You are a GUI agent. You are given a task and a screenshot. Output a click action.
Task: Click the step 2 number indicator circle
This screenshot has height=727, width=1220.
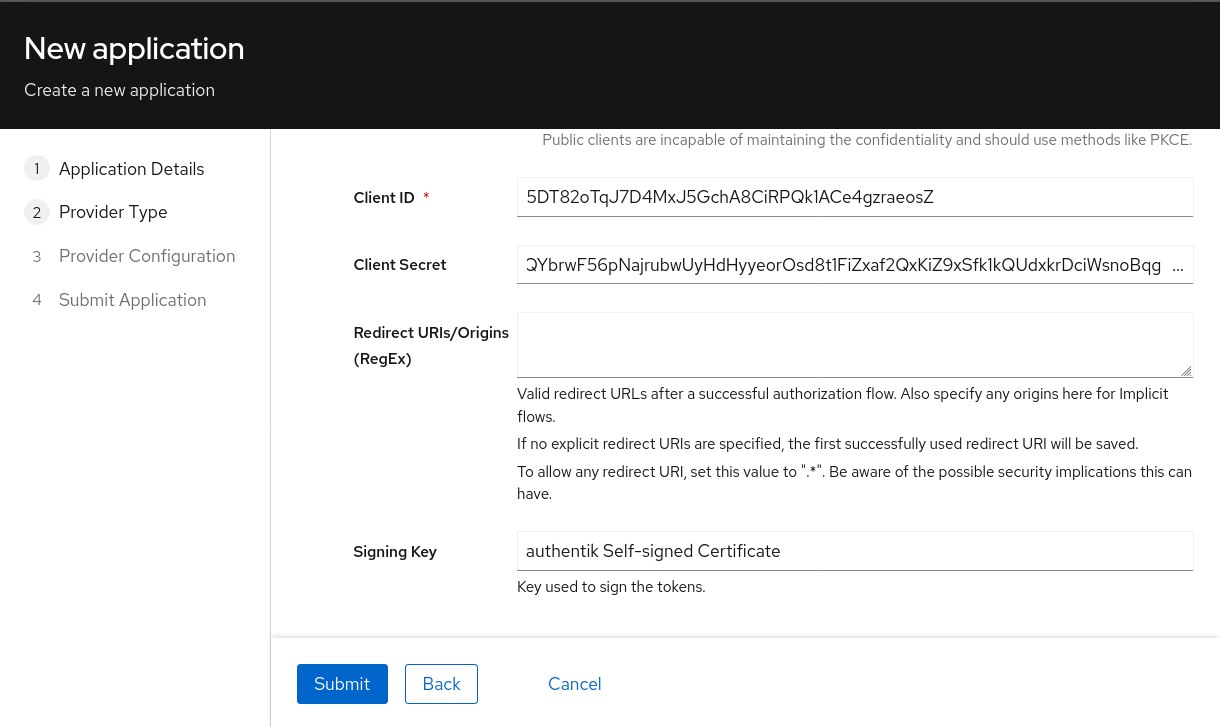(x=37, y=212)
